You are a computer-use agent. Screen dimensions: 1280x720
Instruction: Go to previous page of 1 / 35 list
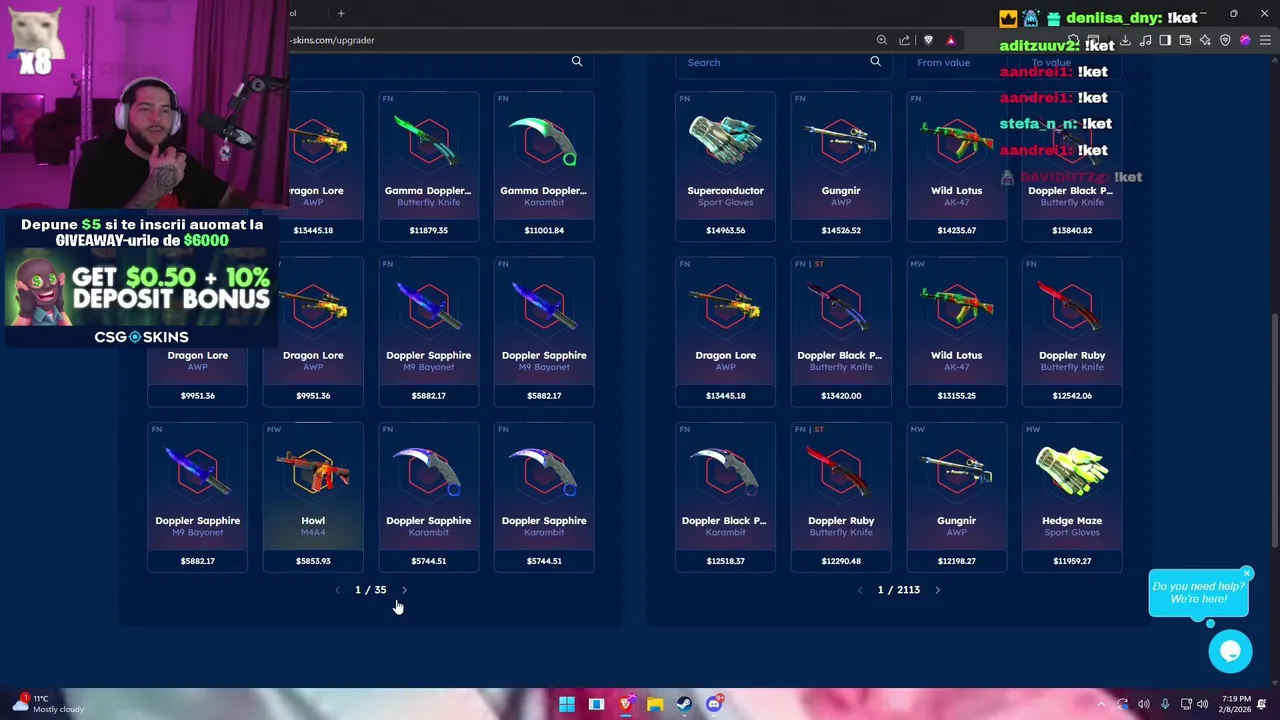(x=337, y=590)
